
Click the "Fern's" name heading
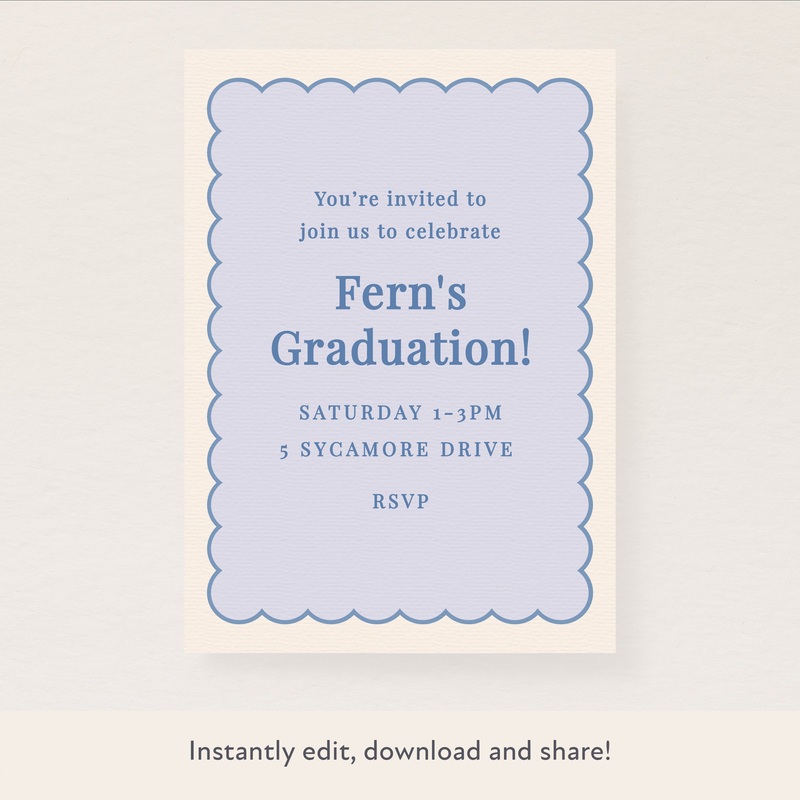coord(400,294)
